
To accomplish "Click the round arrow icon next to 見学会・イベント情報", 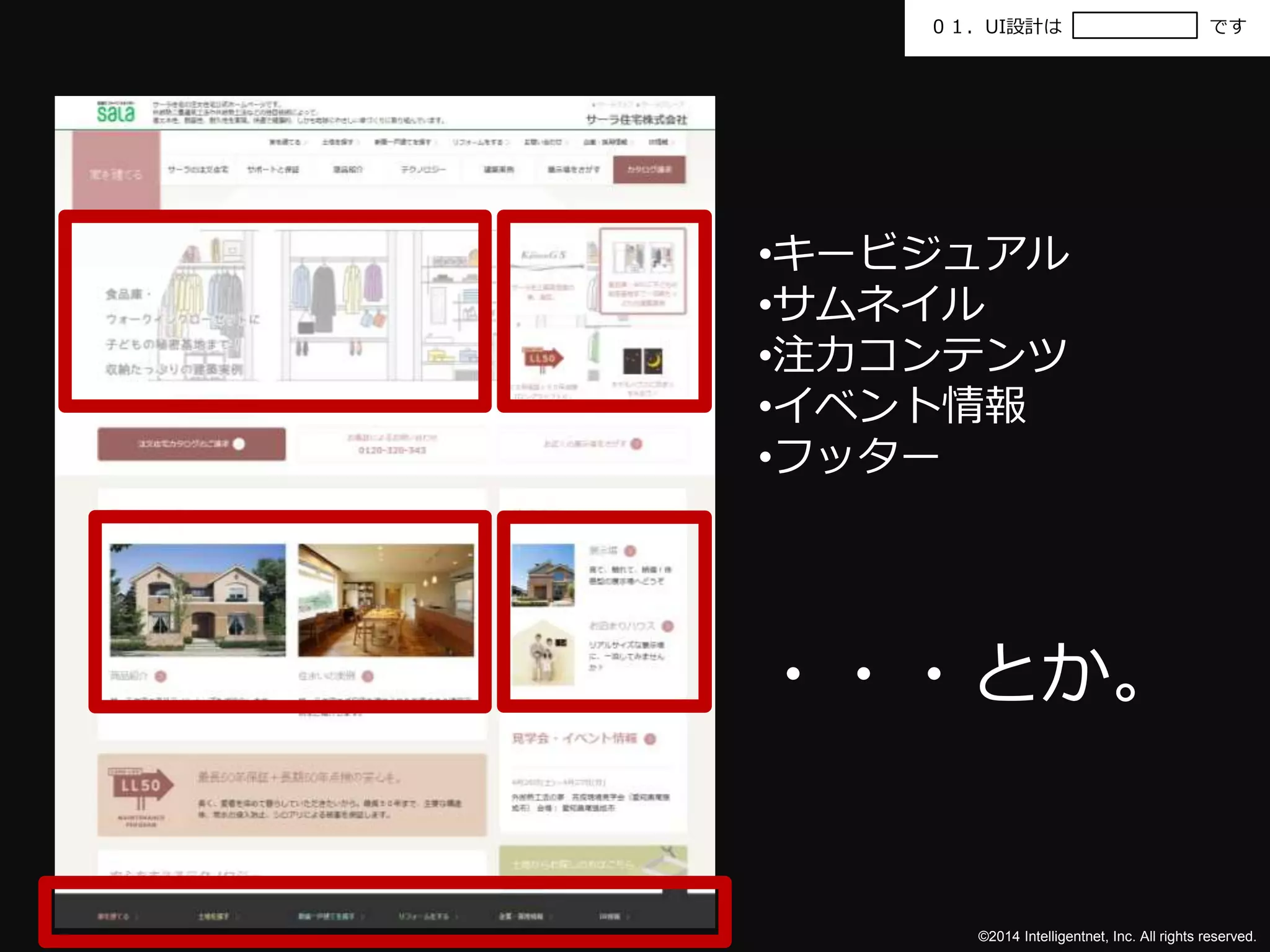I will (650, 739).
